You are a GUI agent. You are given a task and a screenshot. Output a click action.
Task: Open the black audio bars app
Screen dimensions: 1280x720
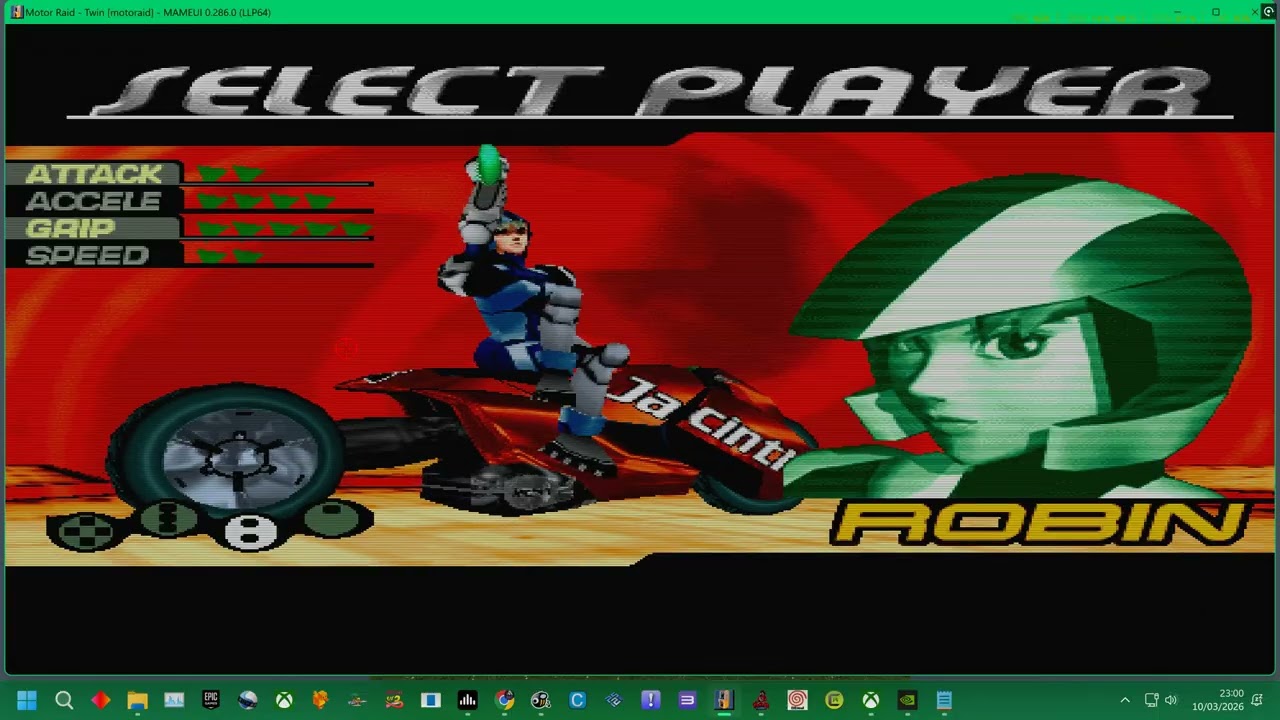tap(467, 701)
